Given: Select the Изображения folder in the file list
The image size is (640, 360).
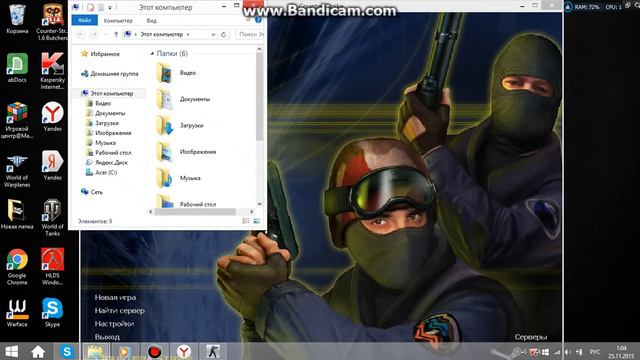Looking at the screenshot, I should click(187, 152).
